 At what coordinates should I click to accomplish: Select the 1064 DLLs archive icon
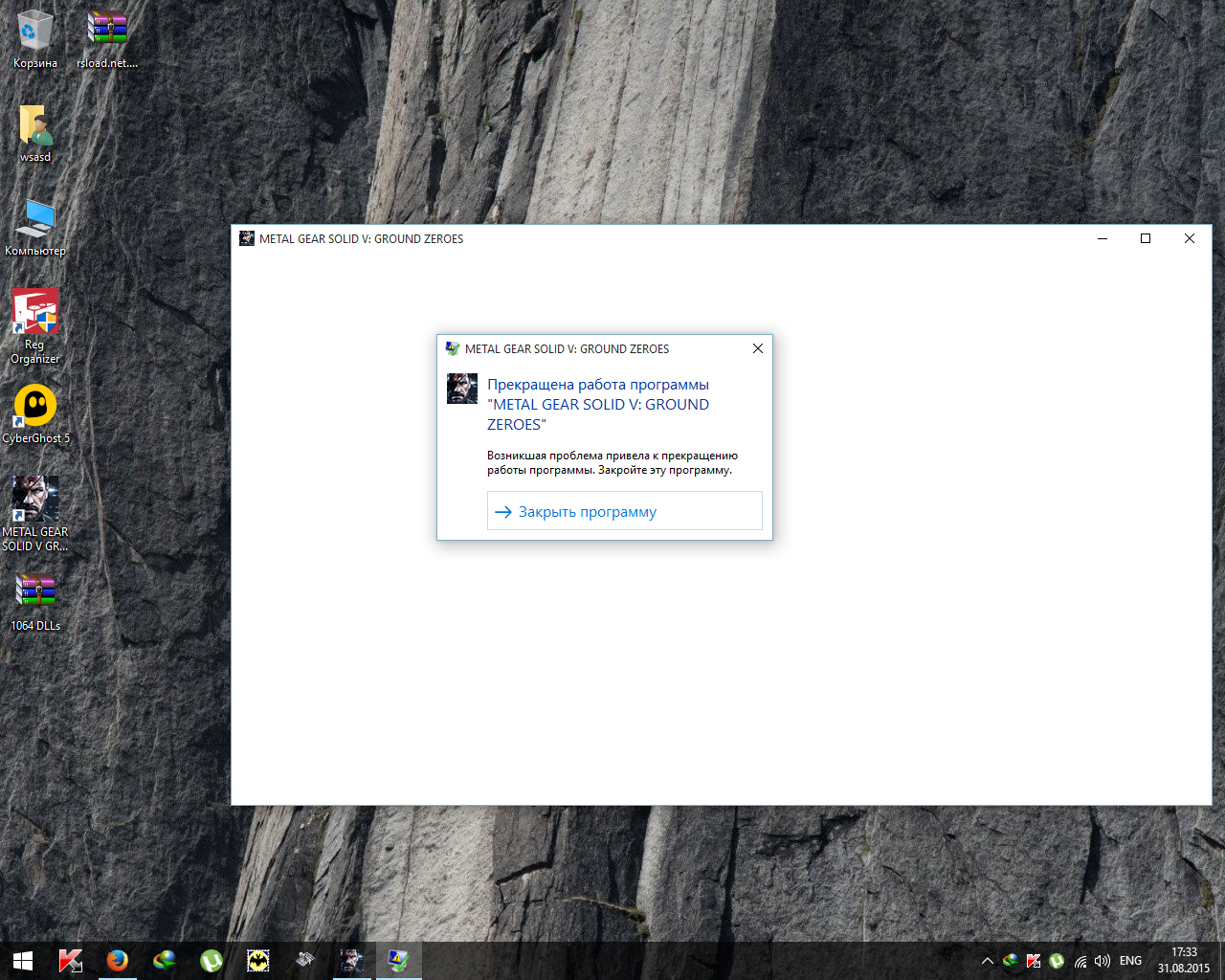[x=35, y=602]
